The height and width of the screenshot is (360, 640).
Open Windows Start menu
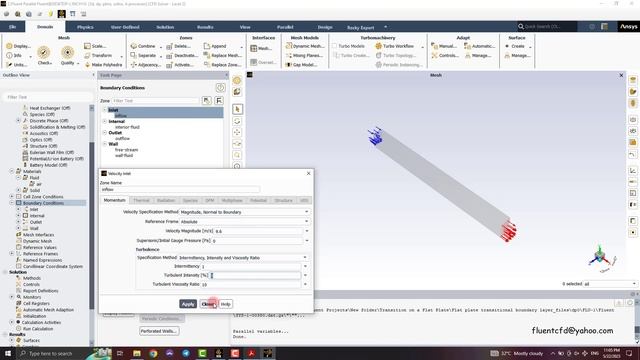coord(8,353)
